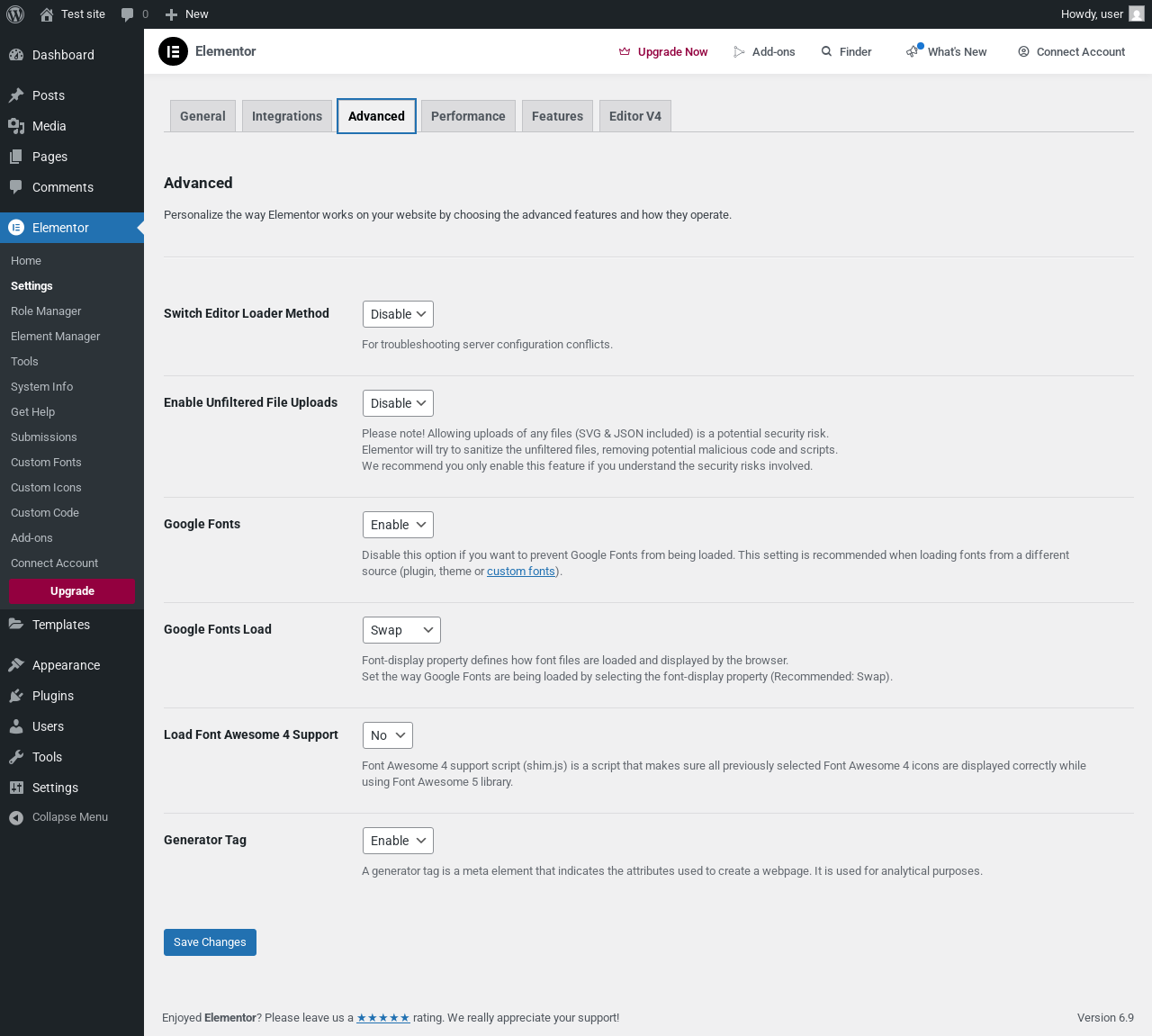Screen dimensions: 1152x1036
Task: Click the Generator Tag label
Action: pos(205,840)
